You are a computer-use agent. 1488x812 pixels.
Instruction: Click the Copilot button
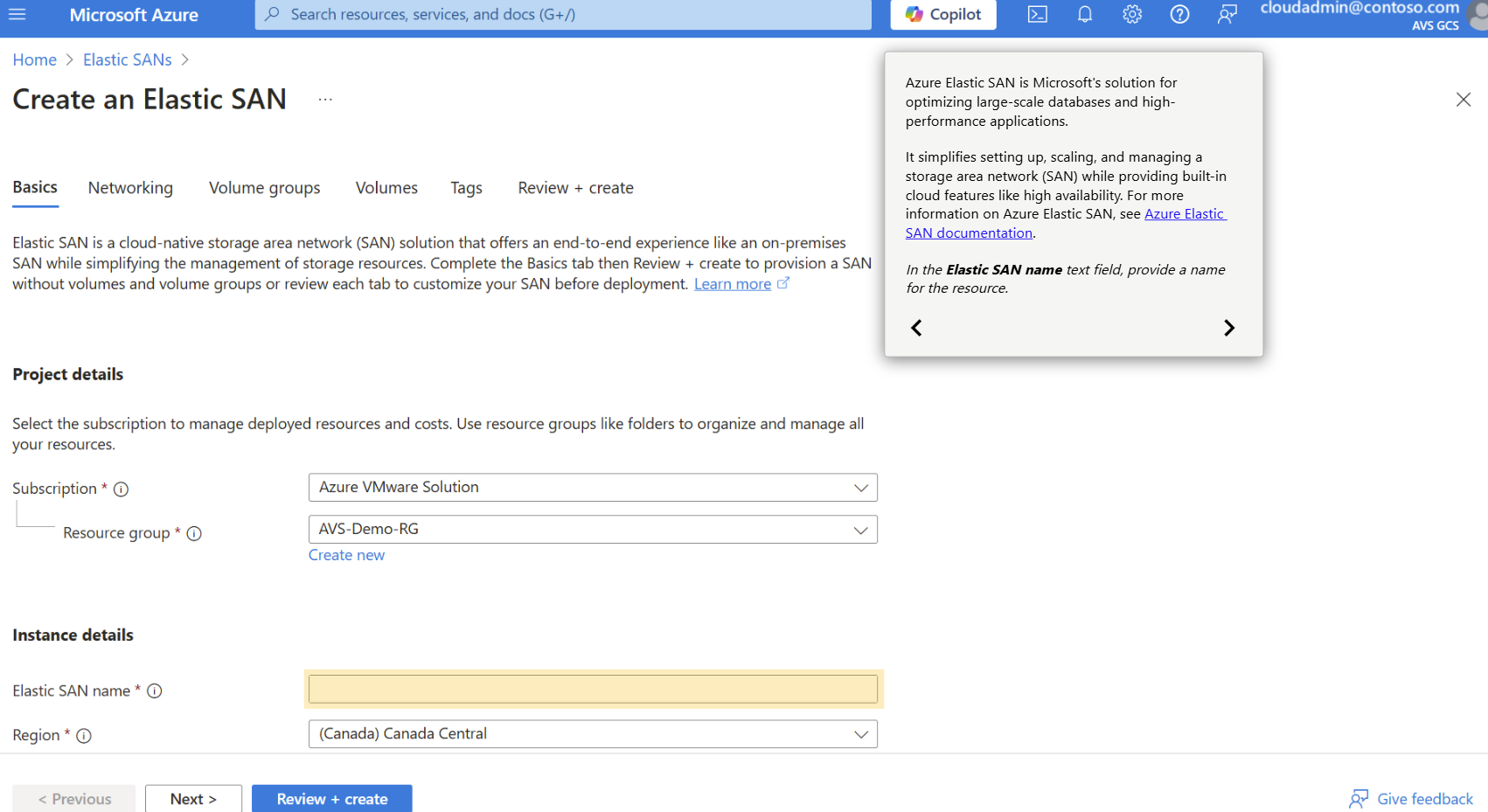[x=943, y=14]
